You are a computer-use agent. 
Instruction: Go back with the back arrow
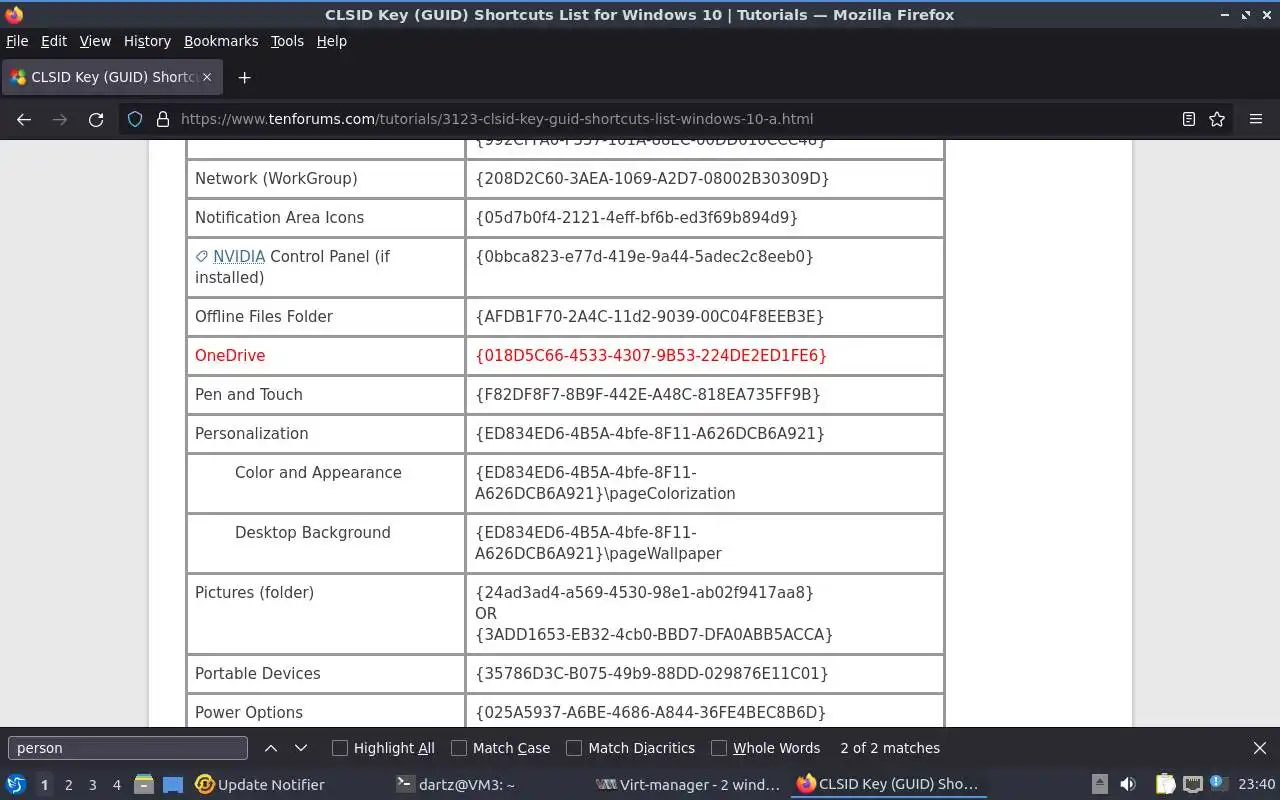coord(24,119)
